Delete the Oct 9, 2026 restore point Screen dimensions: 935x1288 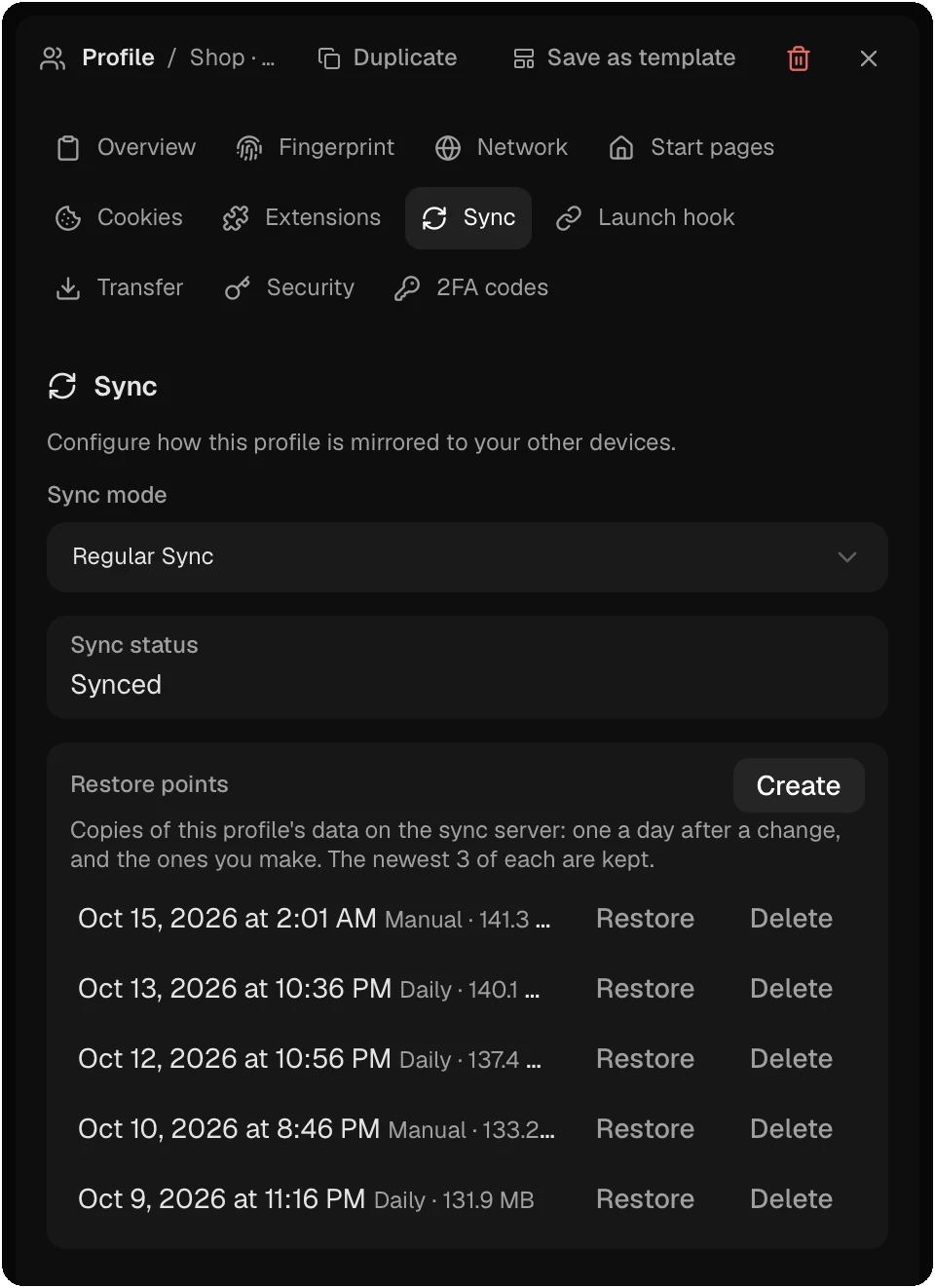tap(791, 1199)
